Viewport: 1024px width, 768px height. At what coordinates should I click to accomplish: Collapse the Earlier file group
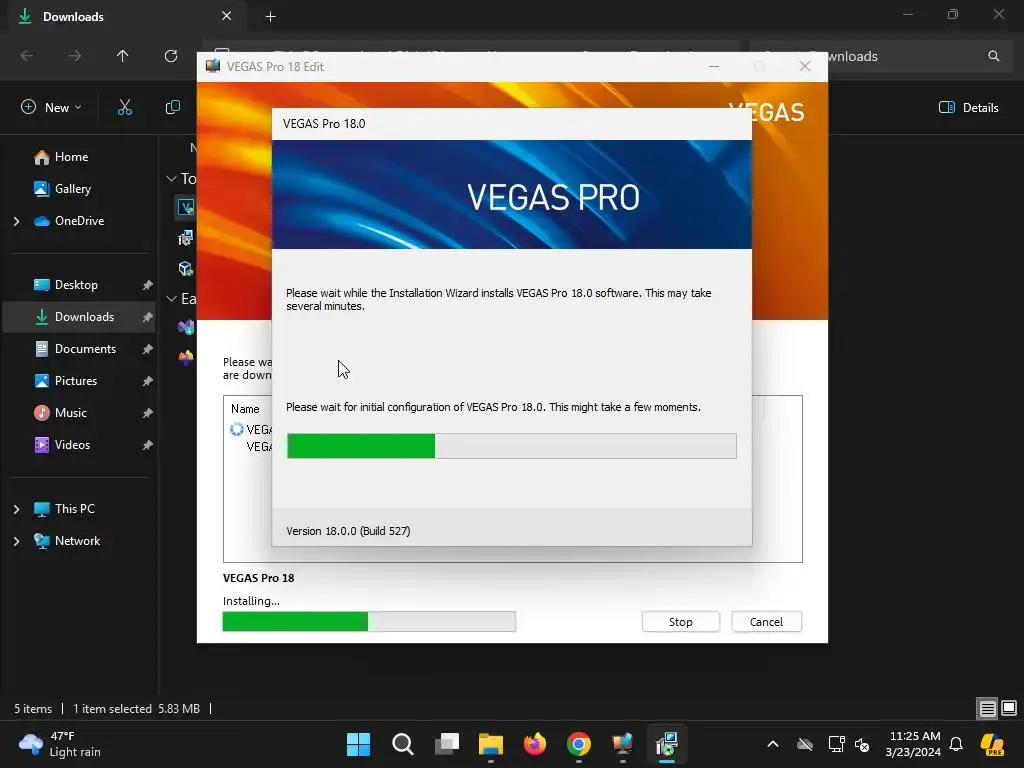click(x=172, y=298)
